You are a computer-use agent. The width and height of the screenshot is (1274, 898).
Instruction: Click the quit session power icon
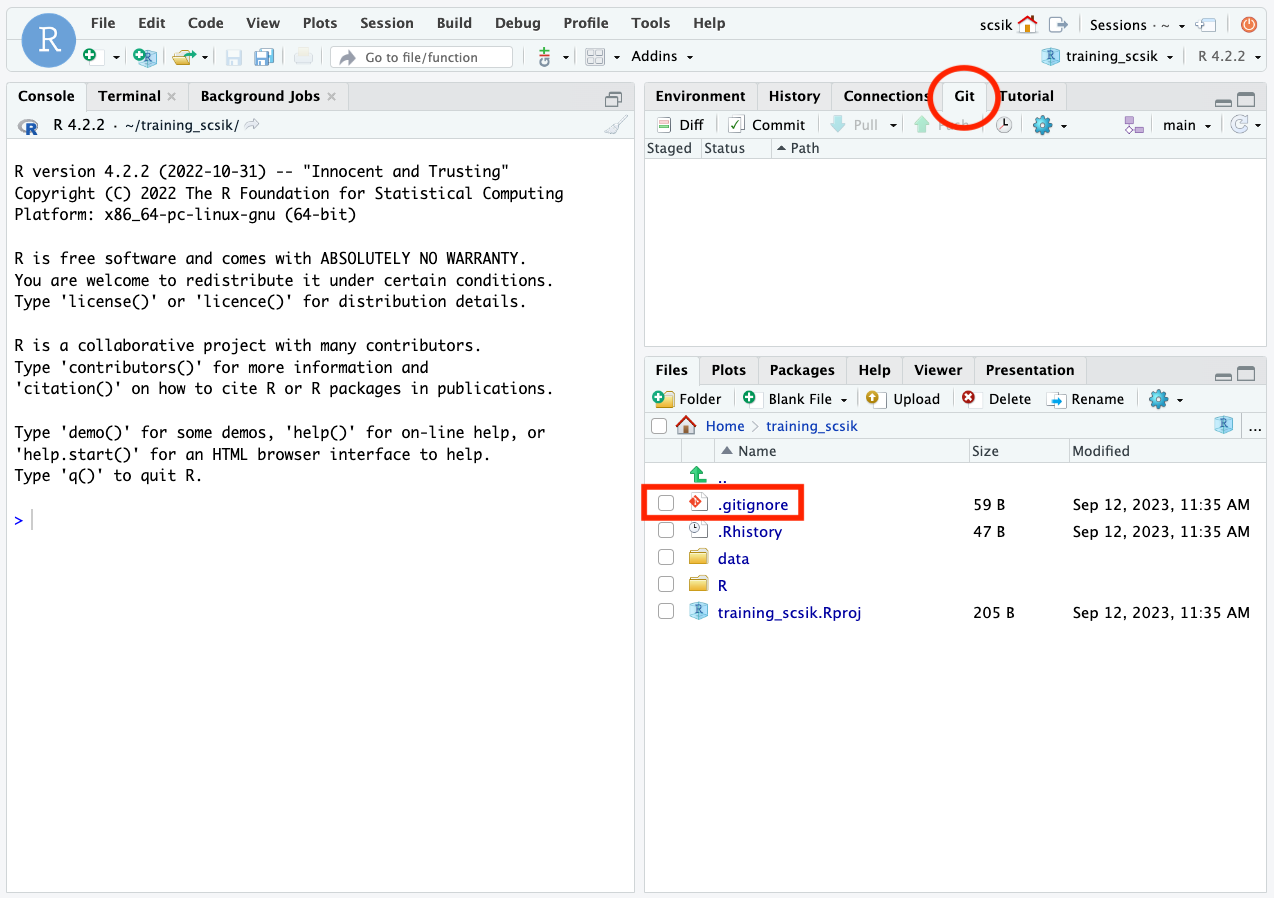(1248, 24)
